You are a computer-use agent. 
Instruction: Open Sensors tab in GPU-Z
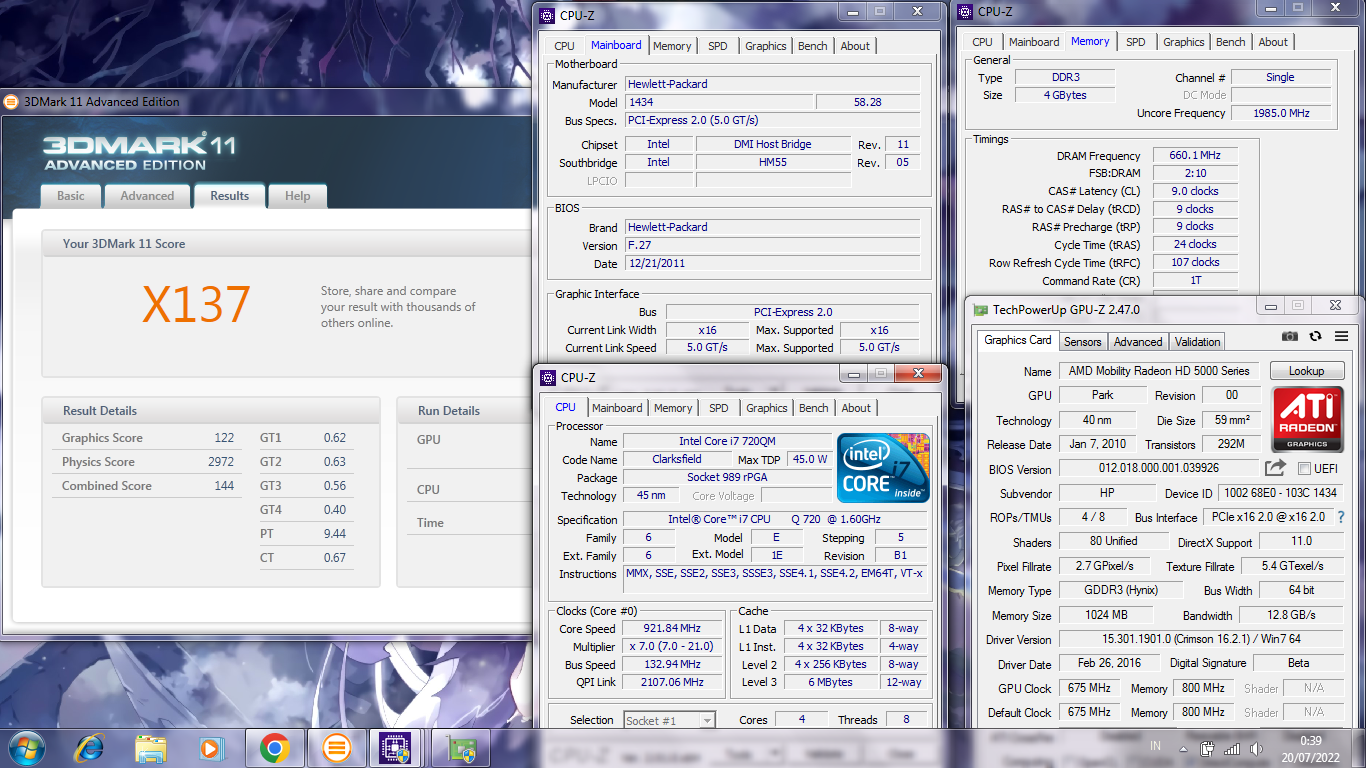point(1083,341)
